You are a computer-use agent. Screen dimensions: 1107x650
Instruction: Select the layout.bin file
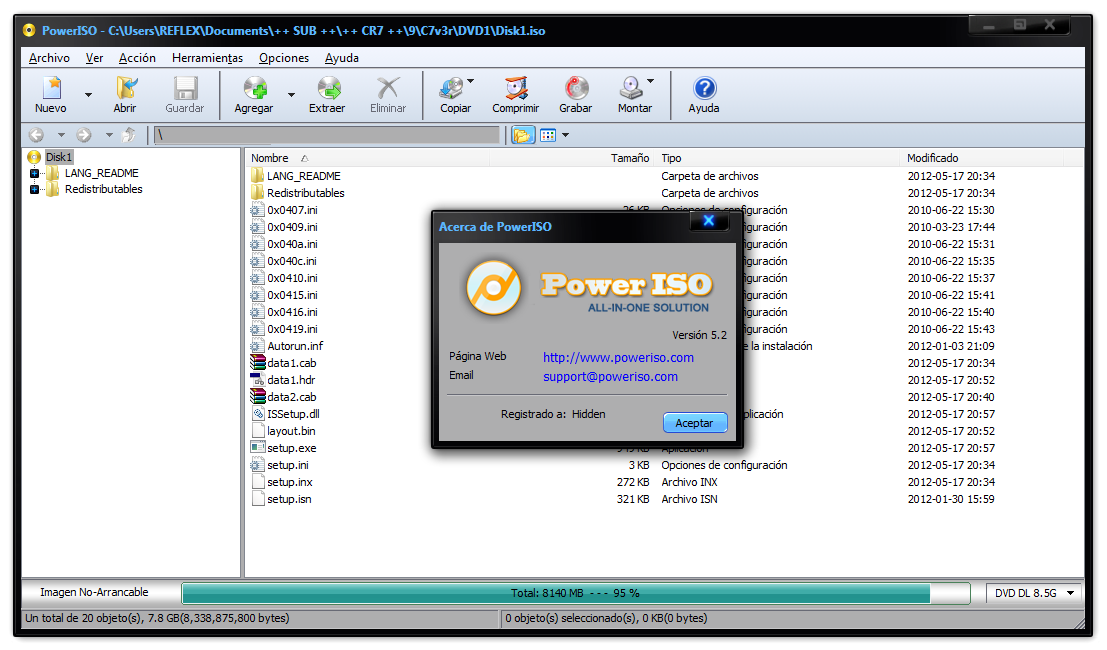(291, 431)
